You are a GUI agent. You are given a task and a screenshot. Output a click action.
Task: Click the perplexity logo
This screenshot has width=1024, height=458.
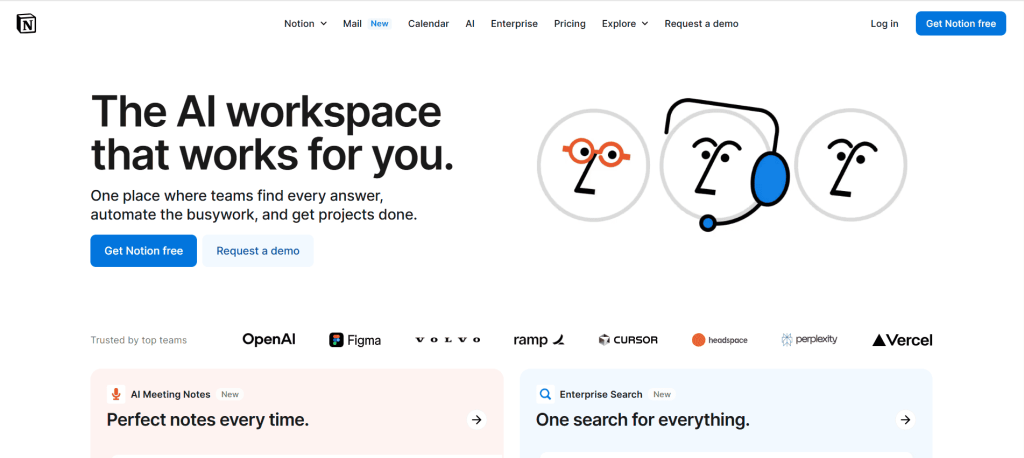[809, 340]
